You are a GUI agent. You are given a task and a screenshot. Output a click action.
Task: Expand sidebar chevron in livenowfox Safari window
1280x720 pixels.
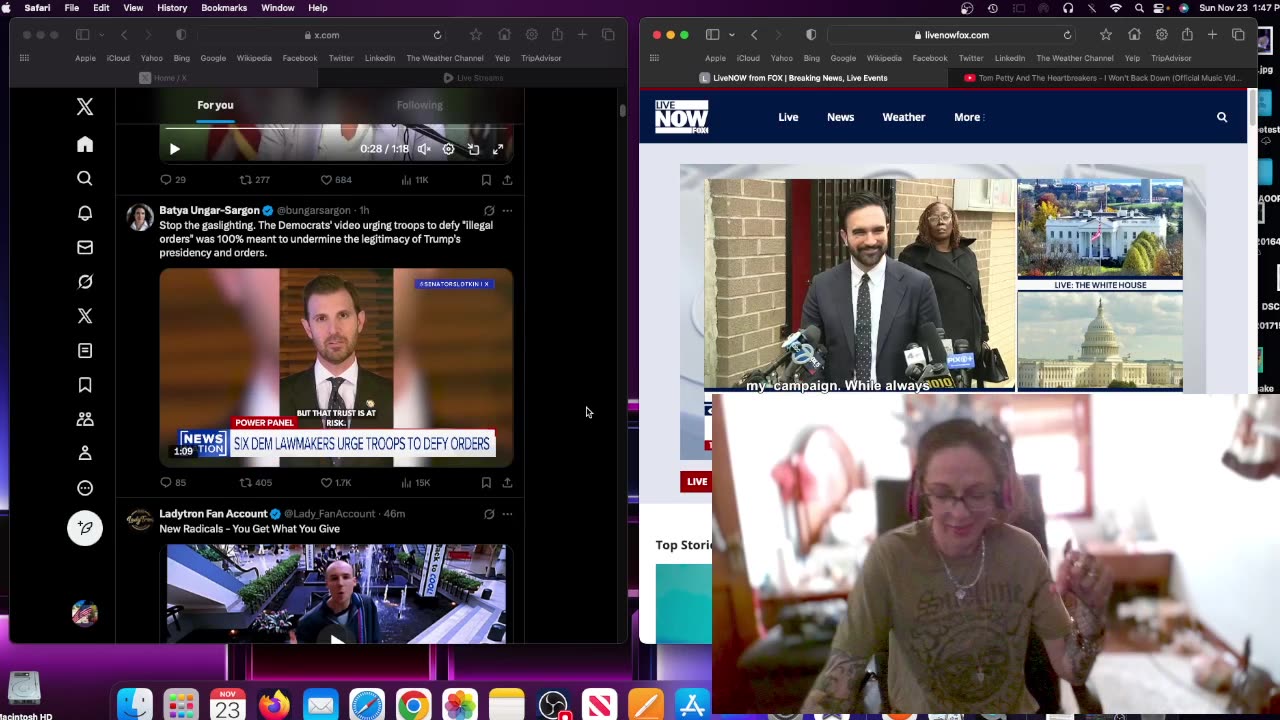[x=730, y=35]
